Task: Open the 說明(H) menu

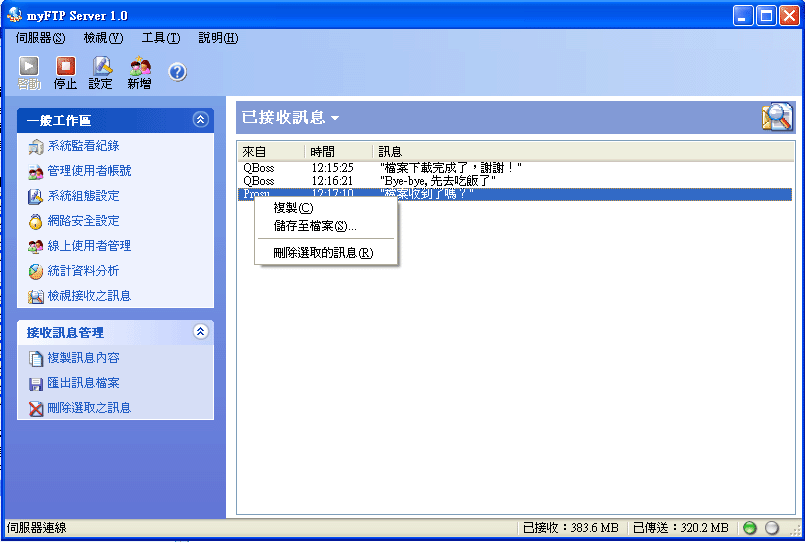Action: tap(218, 38)
